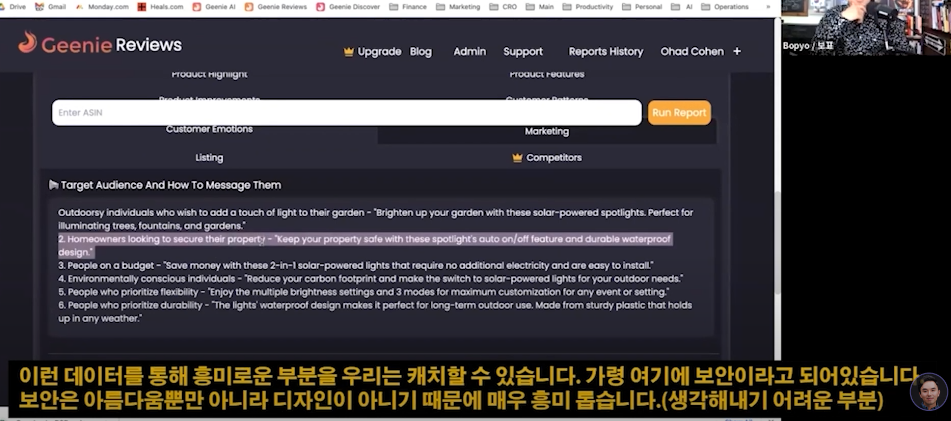Click the round profile avatar in corner
This screenshot has height=421, width=951.
click(x=929, y=392)
